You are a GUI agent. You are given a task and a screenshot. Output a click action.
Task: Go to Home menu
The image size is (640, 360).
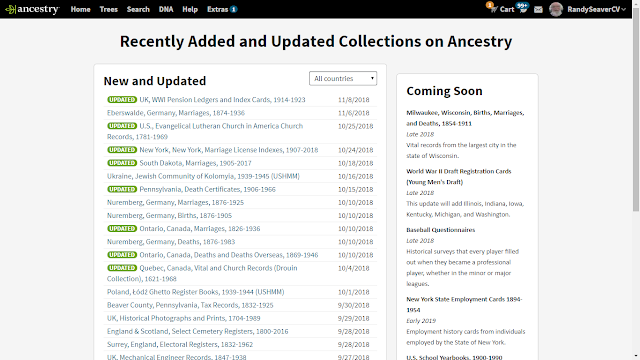pos(80,9)
